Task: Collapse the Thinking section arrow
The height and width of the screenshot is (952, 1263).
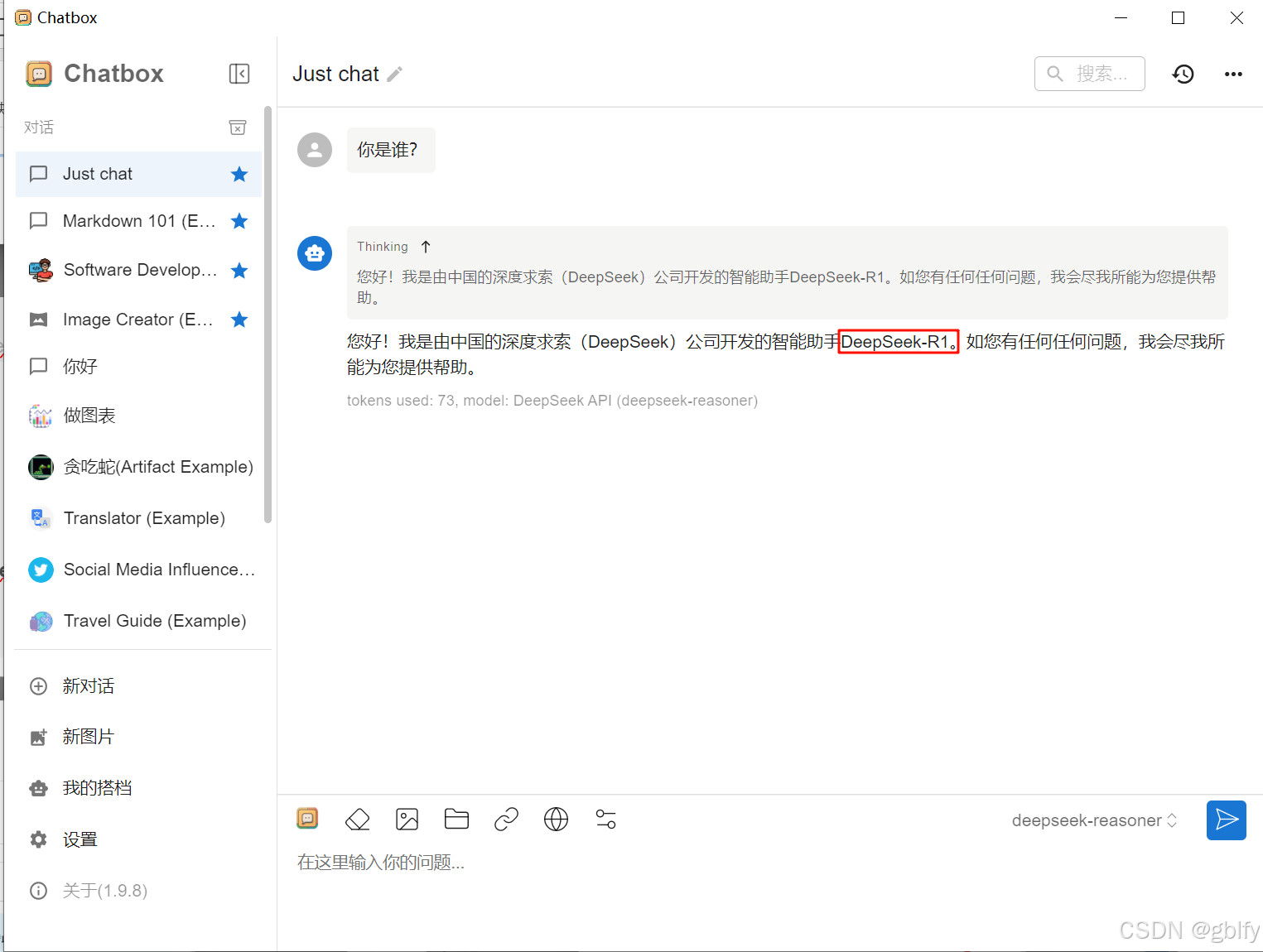Action: 426,246
